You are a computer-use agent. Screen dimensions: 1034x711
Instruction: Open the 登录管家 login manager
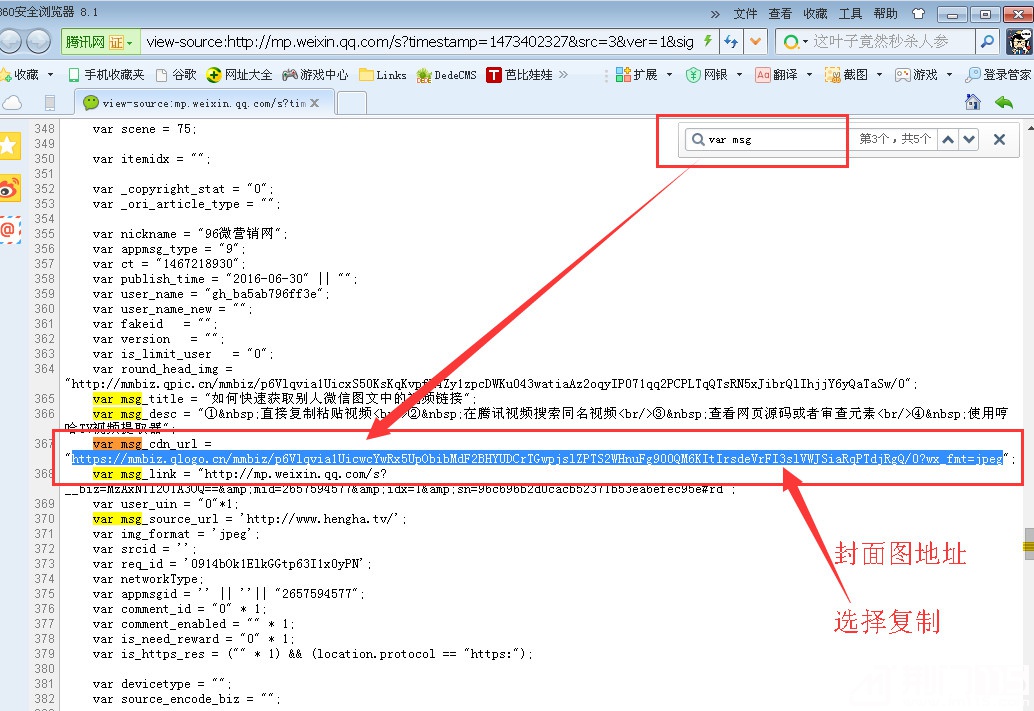click(998, 75)
